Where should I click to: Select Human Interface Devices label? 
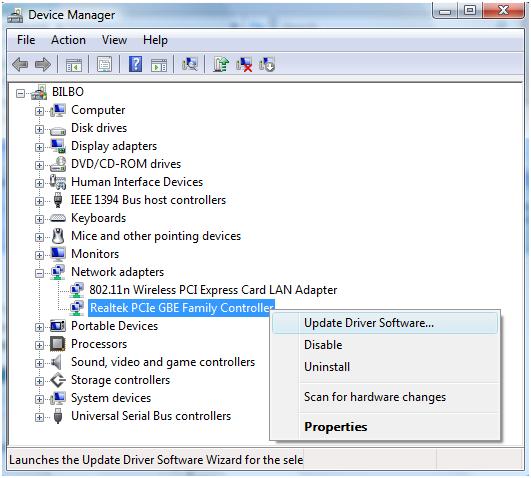tap(137, 182)
